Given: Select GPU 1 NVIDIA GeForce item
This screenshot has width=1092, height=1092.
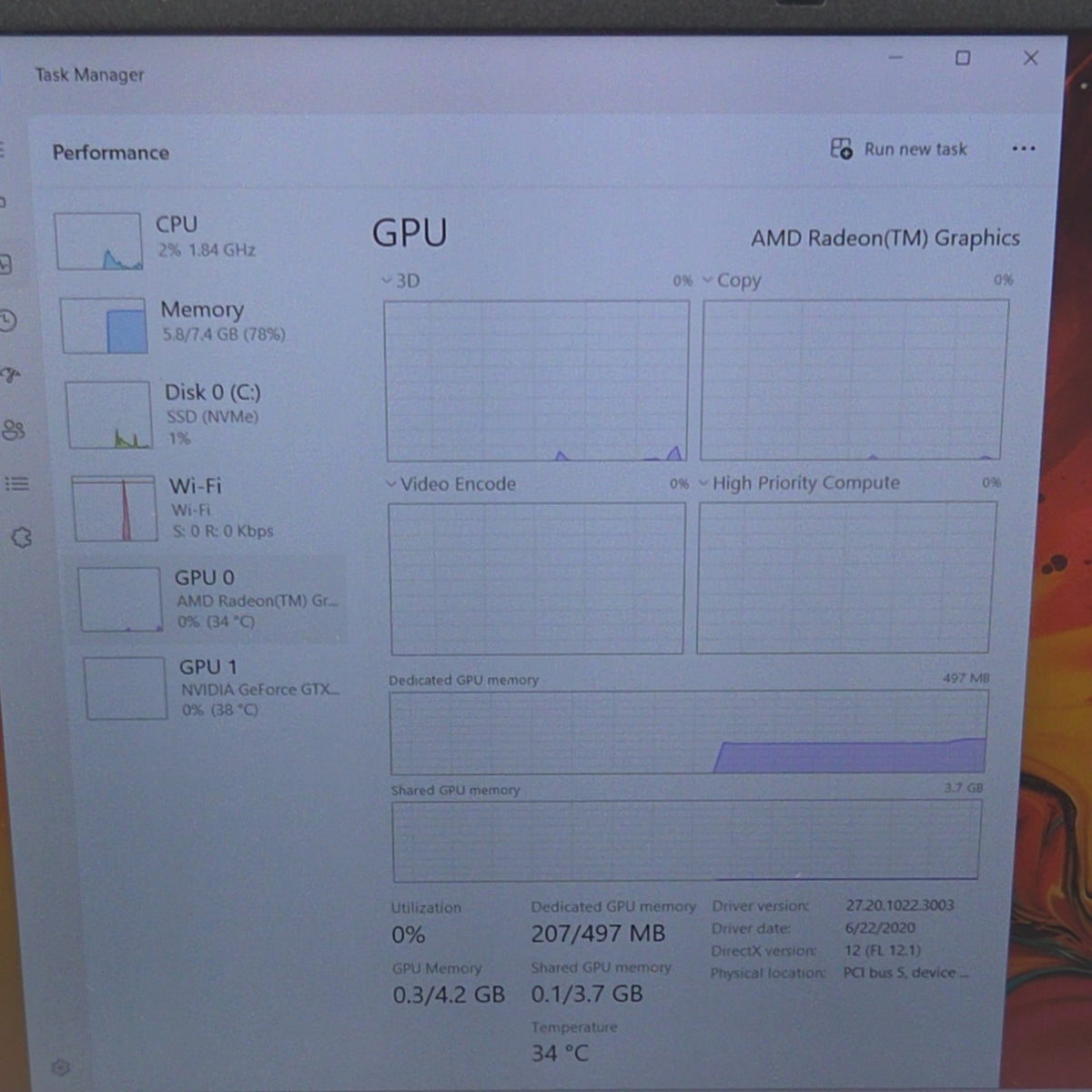Looking at the screenshot, I should coord(214,688).
